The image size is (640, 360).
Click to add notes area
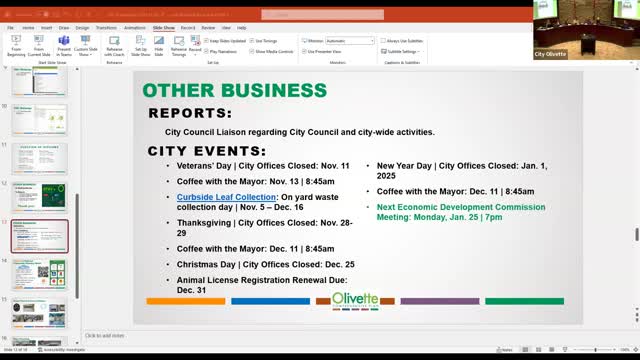(104, 336)
